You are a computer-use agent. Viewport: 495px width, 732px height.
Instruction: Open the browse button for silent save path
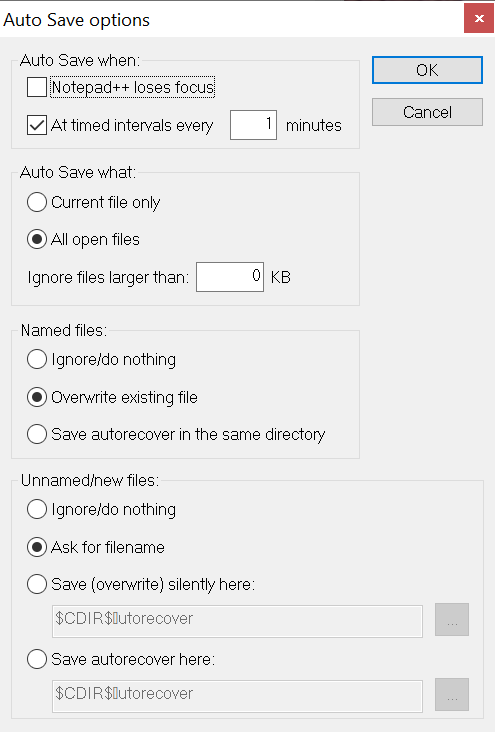click(452, 619)
